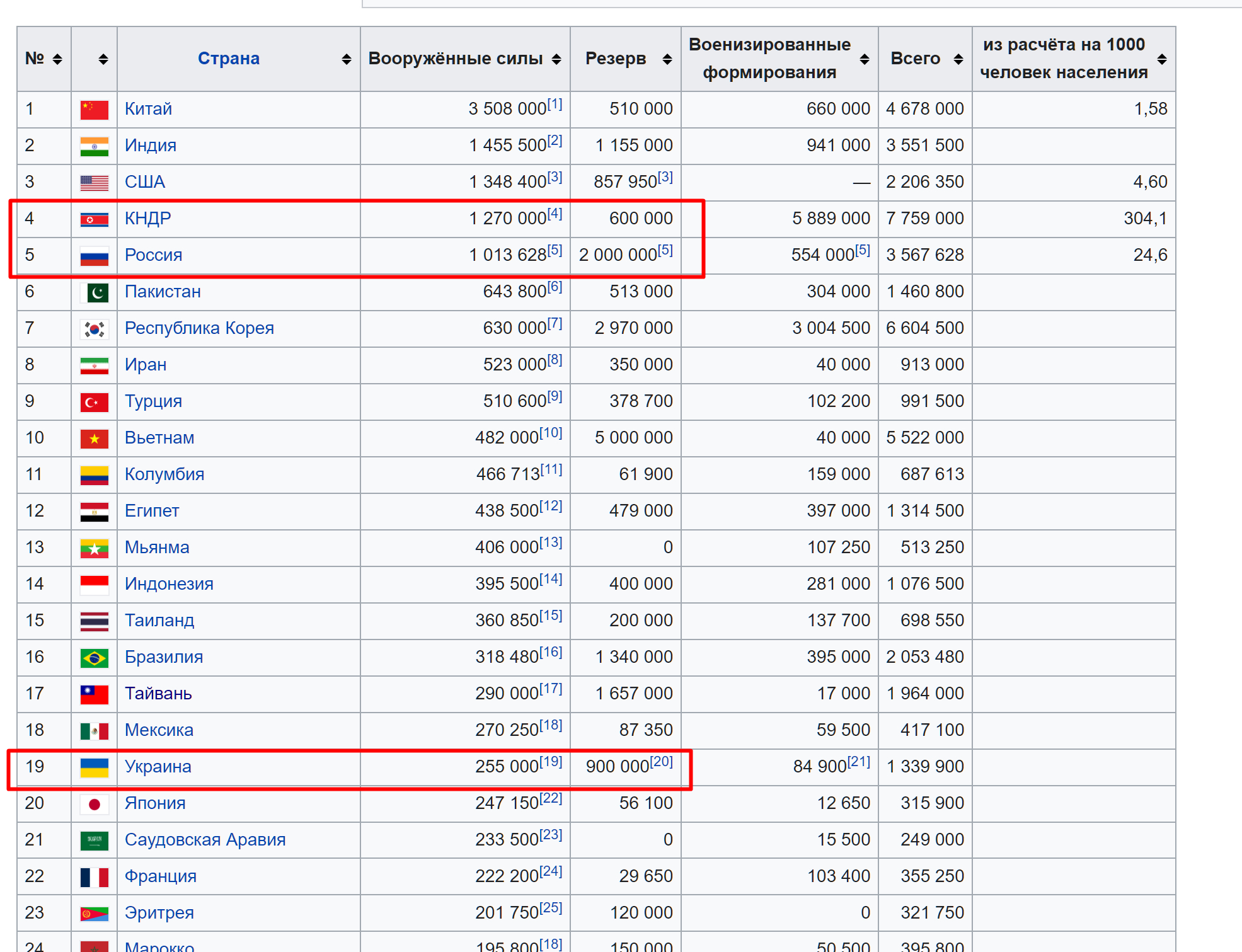The image size is (1242, 952).
Task: Sort by Резерв column arrows
Action: tap(667, 59)
